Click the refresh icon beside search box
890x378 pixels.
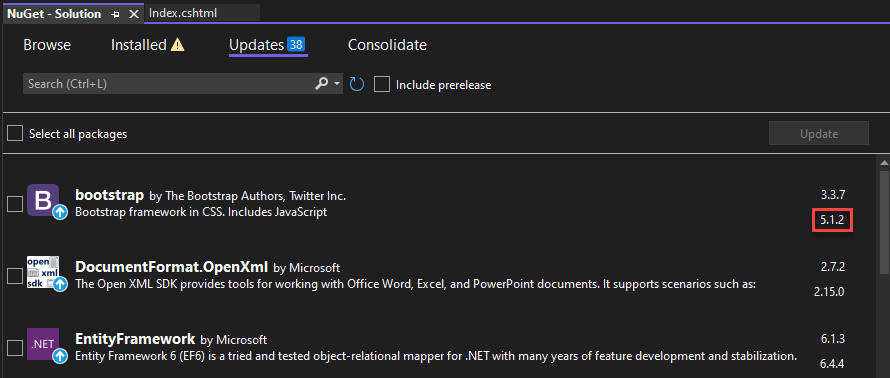[x=356, y=85]
